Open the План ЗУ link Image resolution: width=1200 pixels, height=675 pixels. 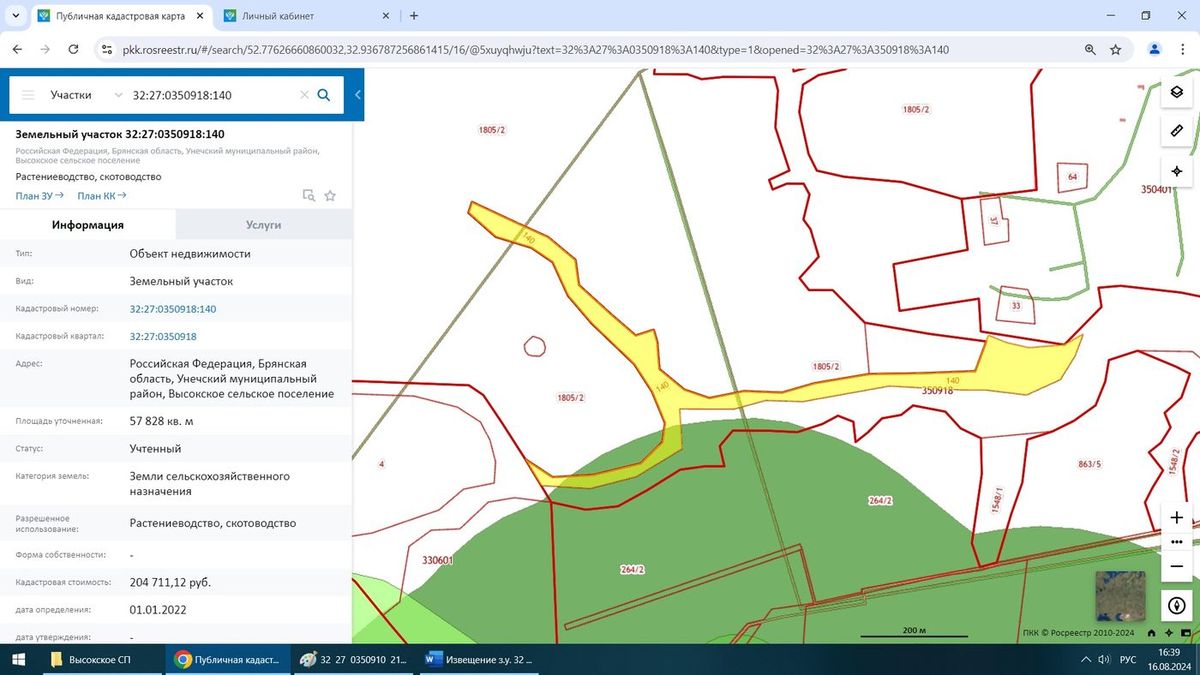(40, 196)
